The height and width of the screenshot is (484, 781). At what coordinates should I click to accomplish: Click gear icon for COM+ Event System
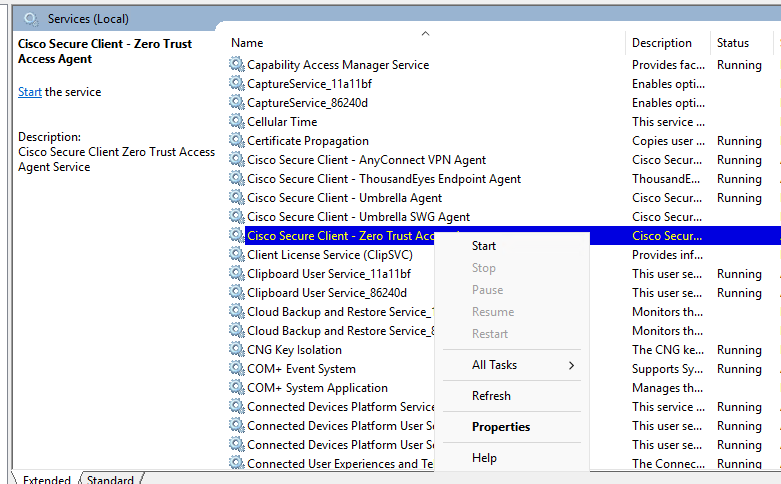(236, 369)
